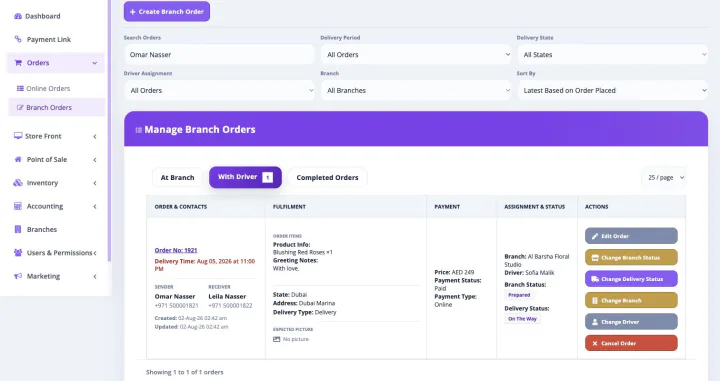Expand the Store Front submenu chevron
Viewport: 720px width, 381px height.
pyautogui.click(x=95, y=136)
